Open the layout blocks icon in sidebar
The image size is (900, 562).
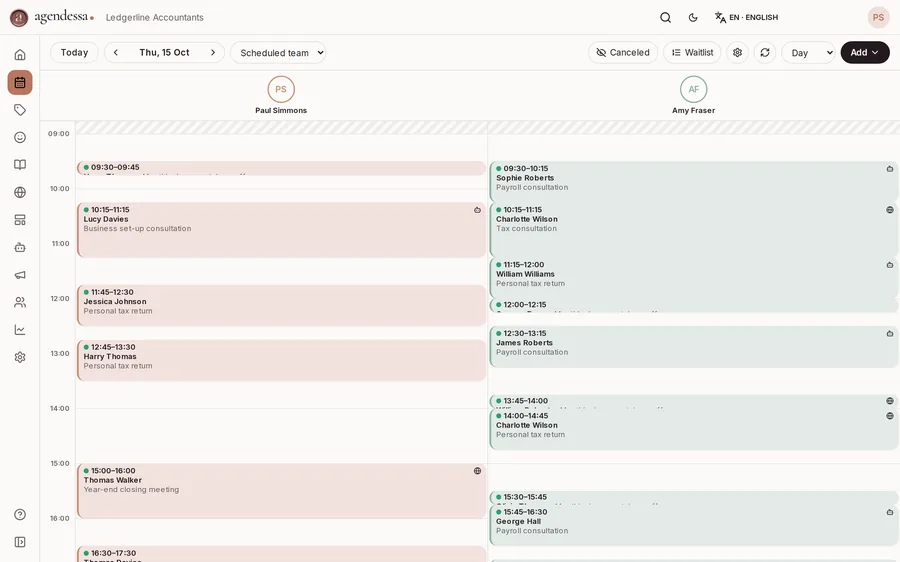click(20, 220)
